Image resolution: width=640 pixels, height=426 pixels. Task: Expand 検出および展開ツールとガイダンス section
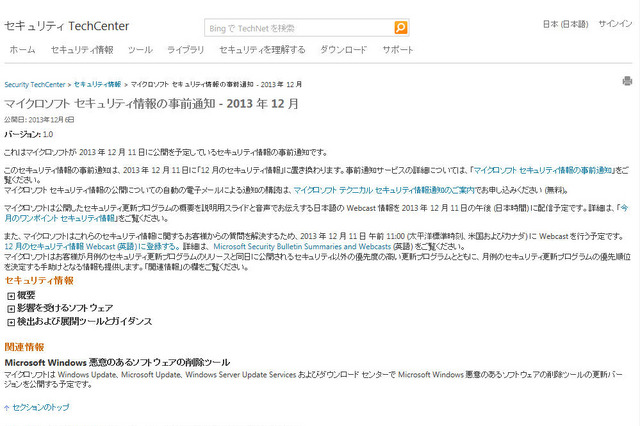[x=80, y=322]
